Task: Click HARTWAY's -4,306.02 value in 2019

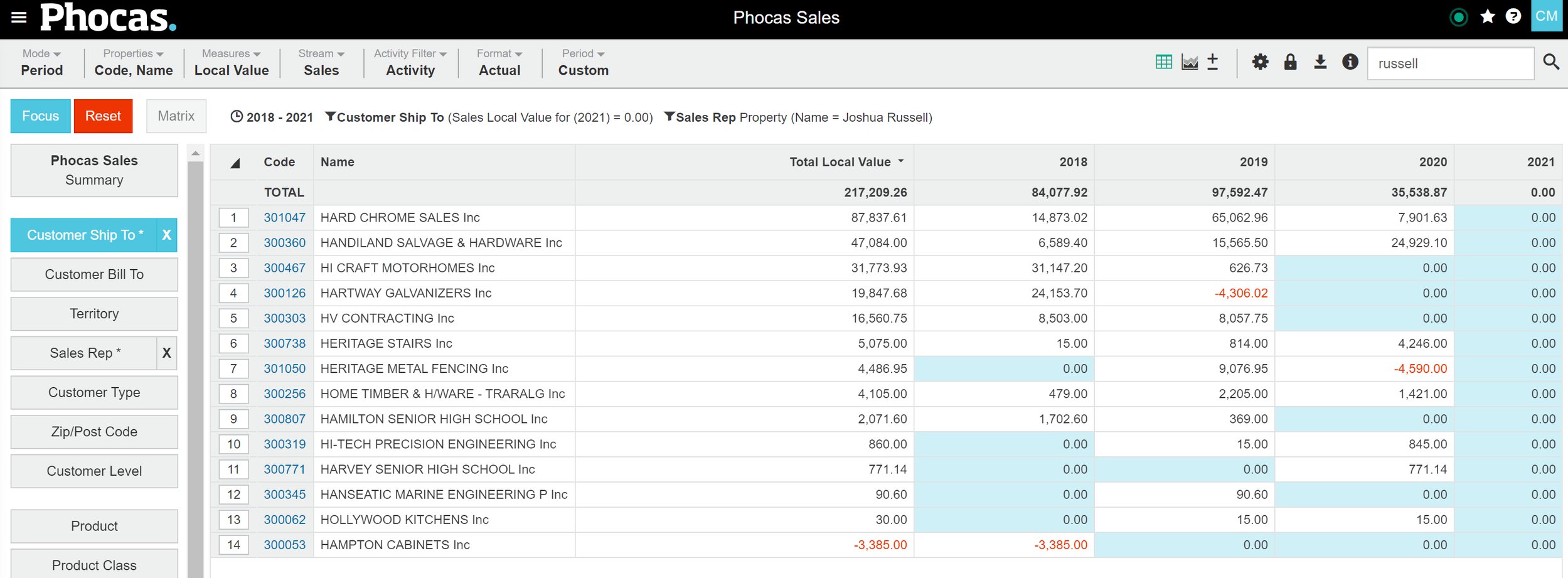Action: (x=1240, y=293)
